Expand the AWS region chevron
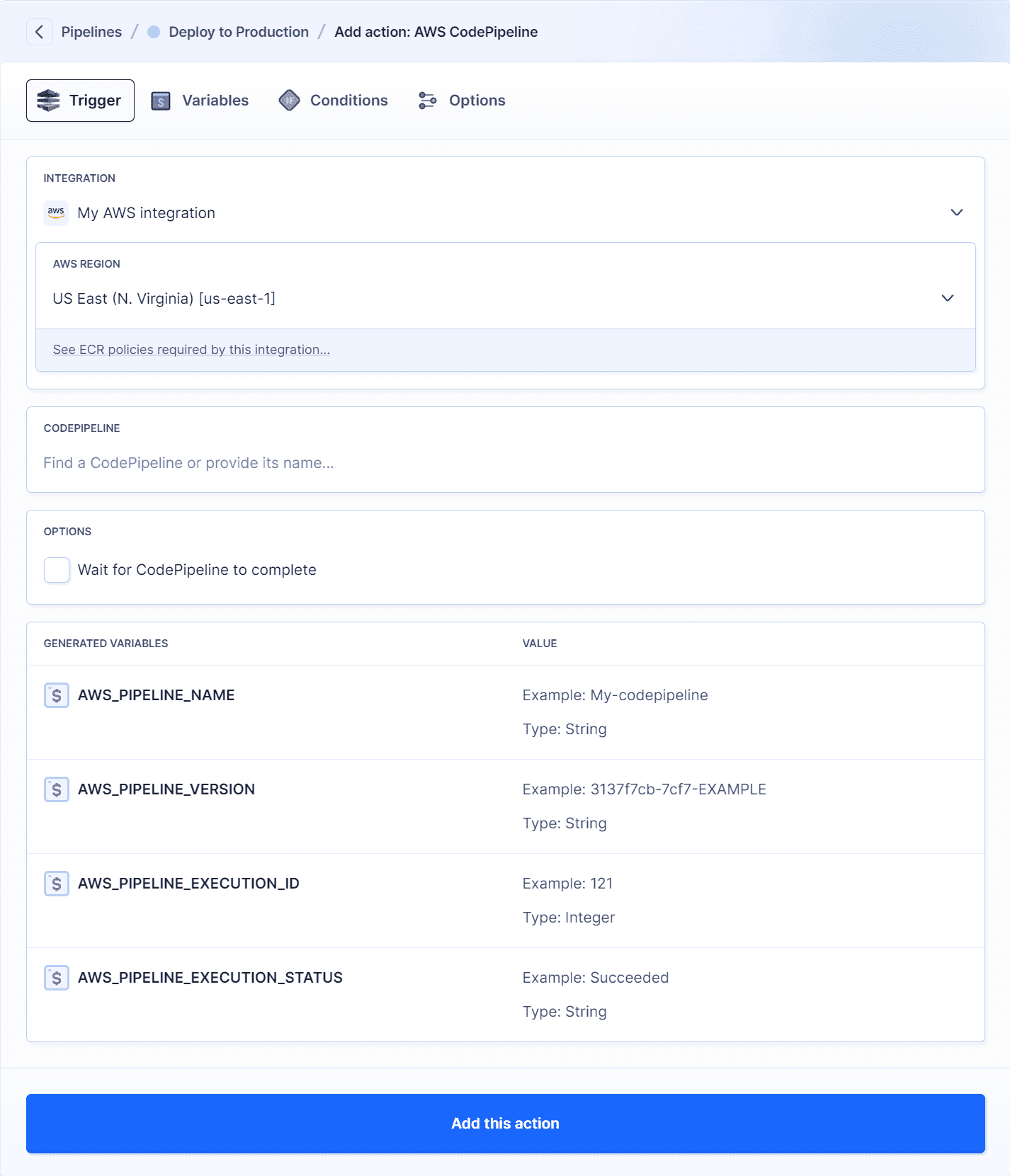The height and width of the screenshot is (1176, 1010). (x=948, y=298)
